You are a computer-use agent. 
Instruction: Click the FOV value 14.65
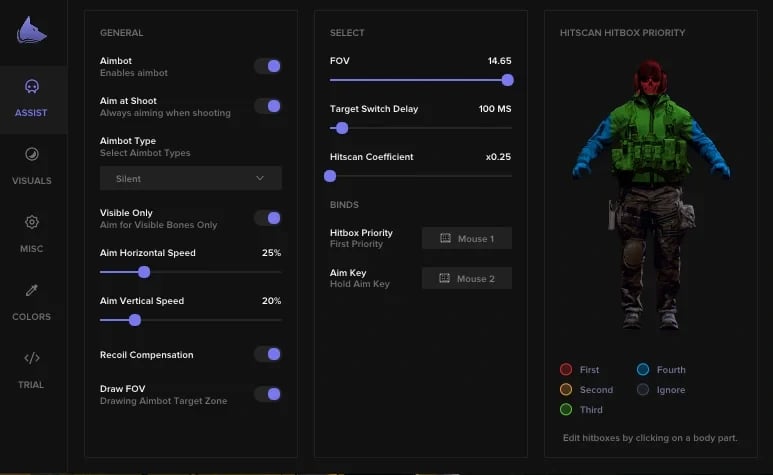coord(499,61)
